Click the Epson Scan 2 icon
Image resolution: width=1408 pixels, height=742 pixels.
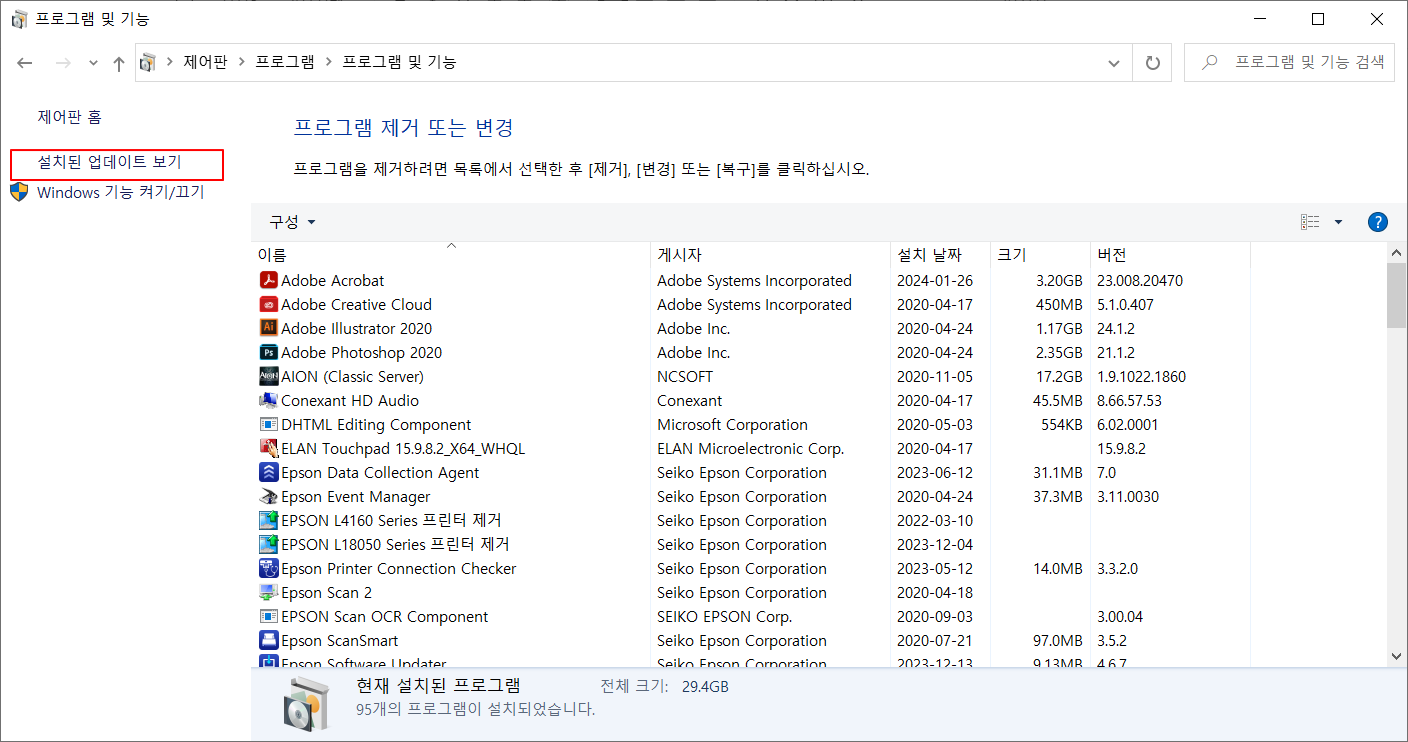click(x=268, y=593)
